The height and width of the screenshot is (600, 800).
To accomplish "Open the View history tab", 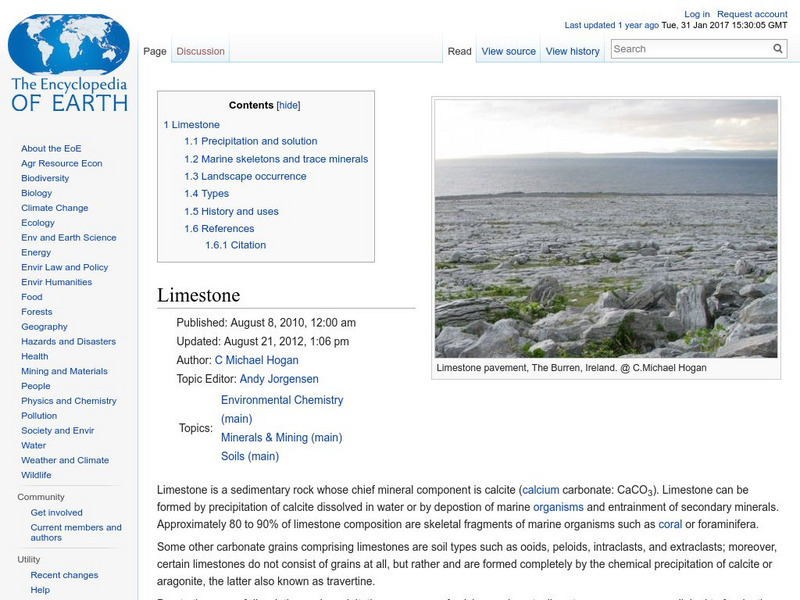I will (x=572, y=52).
